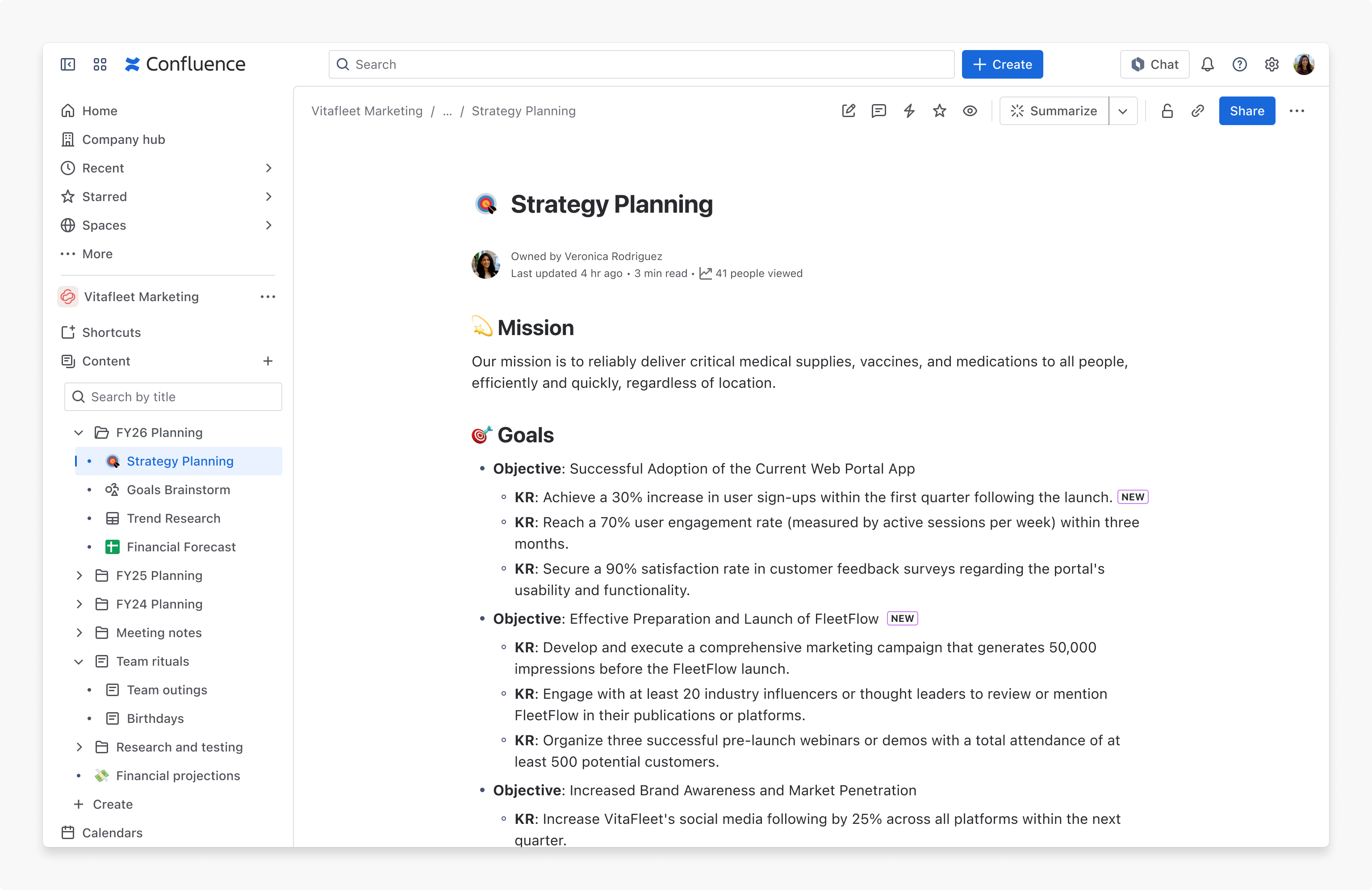
Task: Go to Company hub
Action: [123, 139]
